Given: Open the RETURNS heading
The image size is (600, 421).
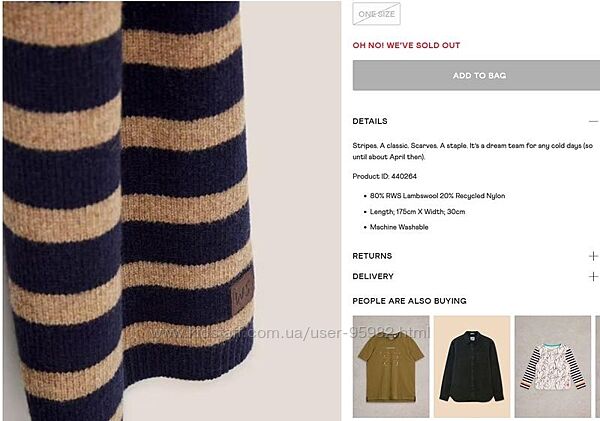Looking at the screenshot, I should coord(372,256).
